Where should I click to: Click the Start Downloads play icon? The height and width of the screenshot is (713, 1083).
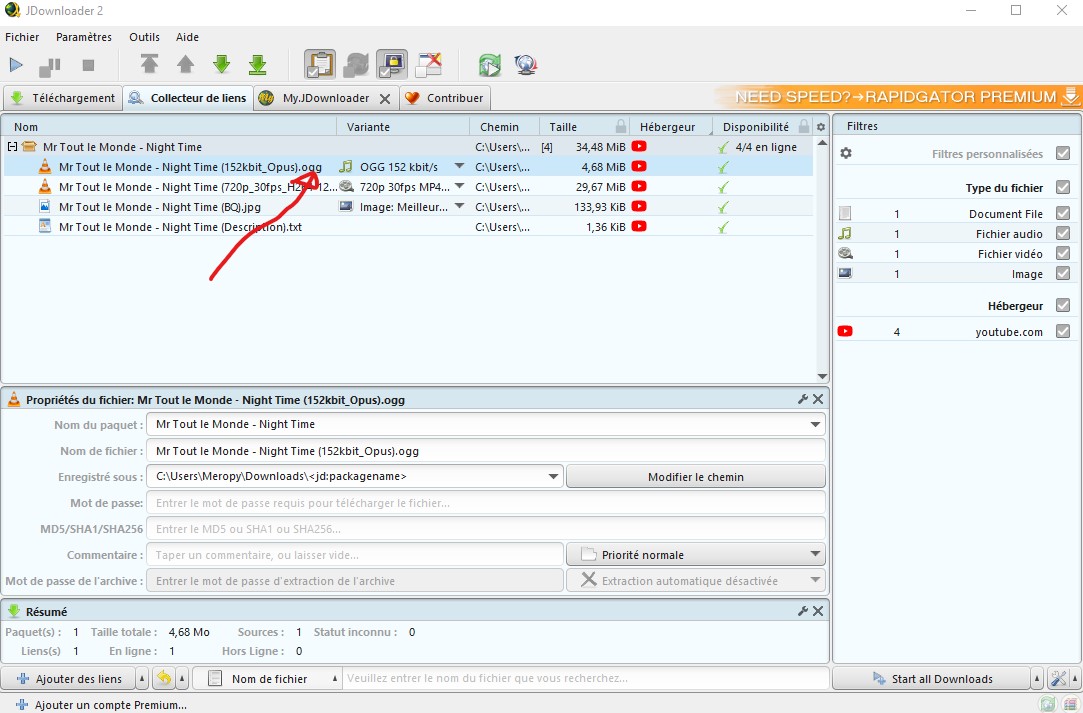(16, 66)
